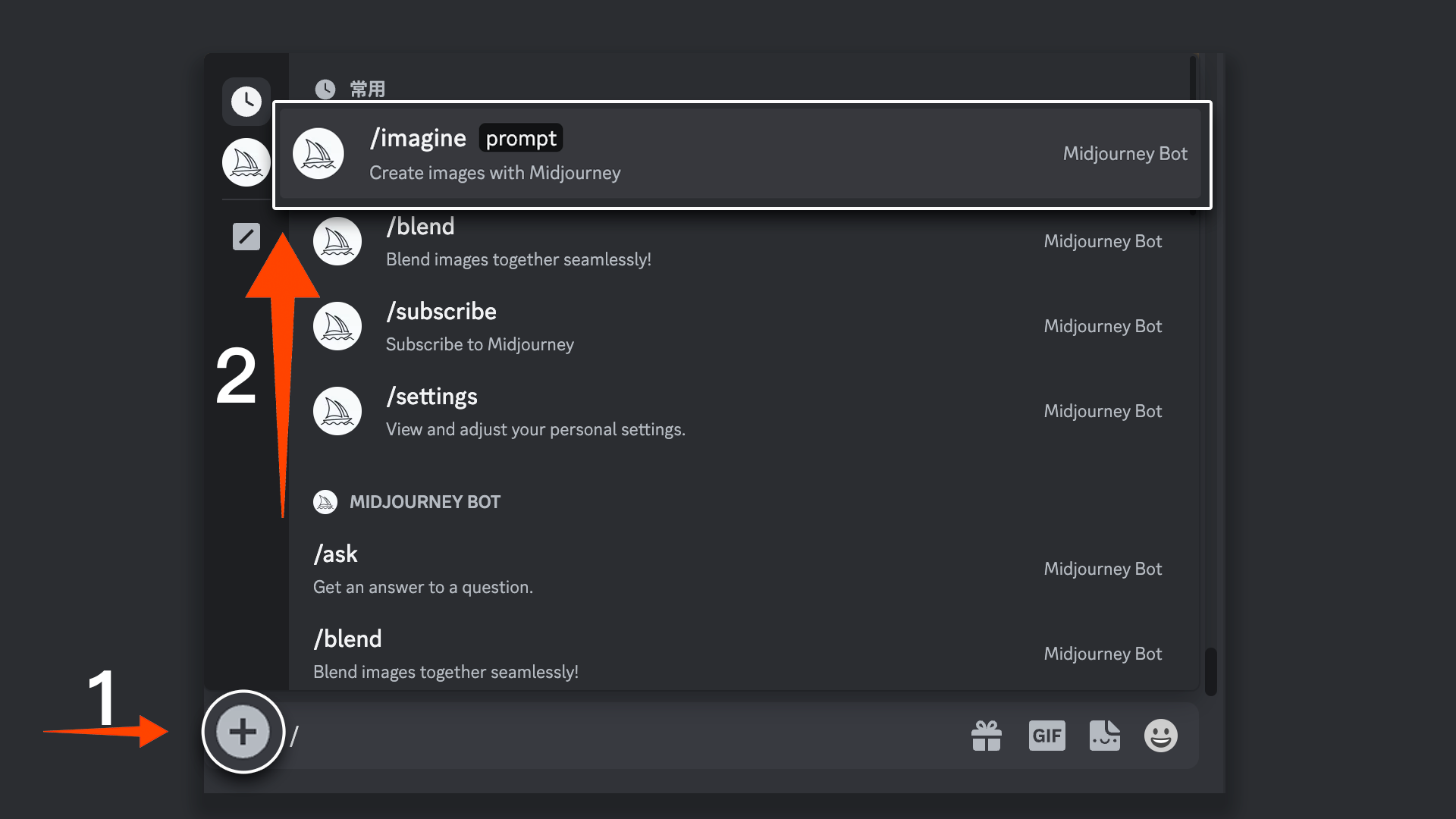Image resolution: width=1456 pixels, height=819 pixels.
Task: Select the built-in slash commands sidebar icon
Action: [x=246, y=237]
